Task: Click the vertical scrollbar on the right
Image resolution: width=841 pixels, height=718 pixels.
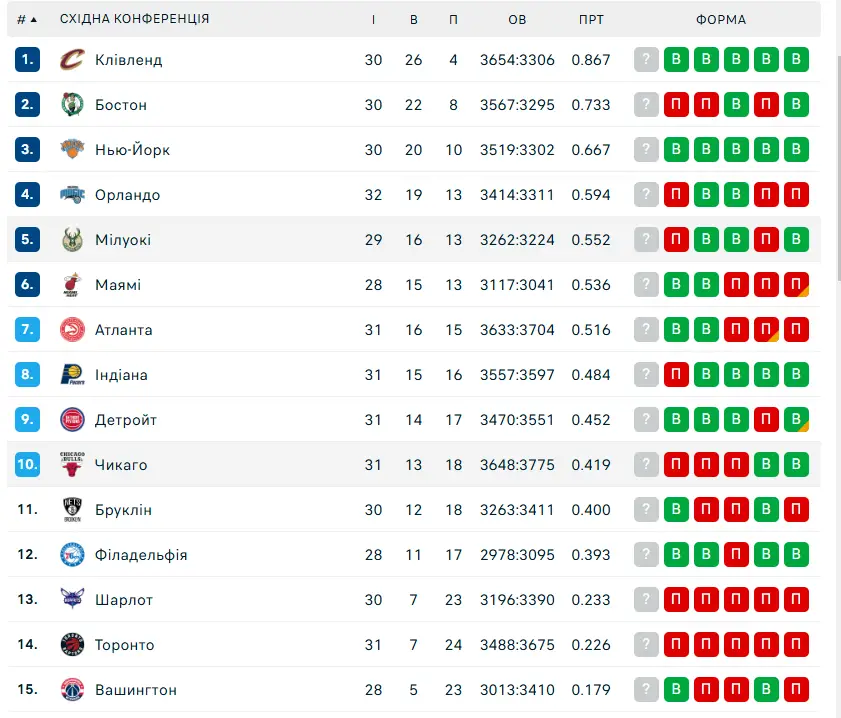Action: [838, 166]
